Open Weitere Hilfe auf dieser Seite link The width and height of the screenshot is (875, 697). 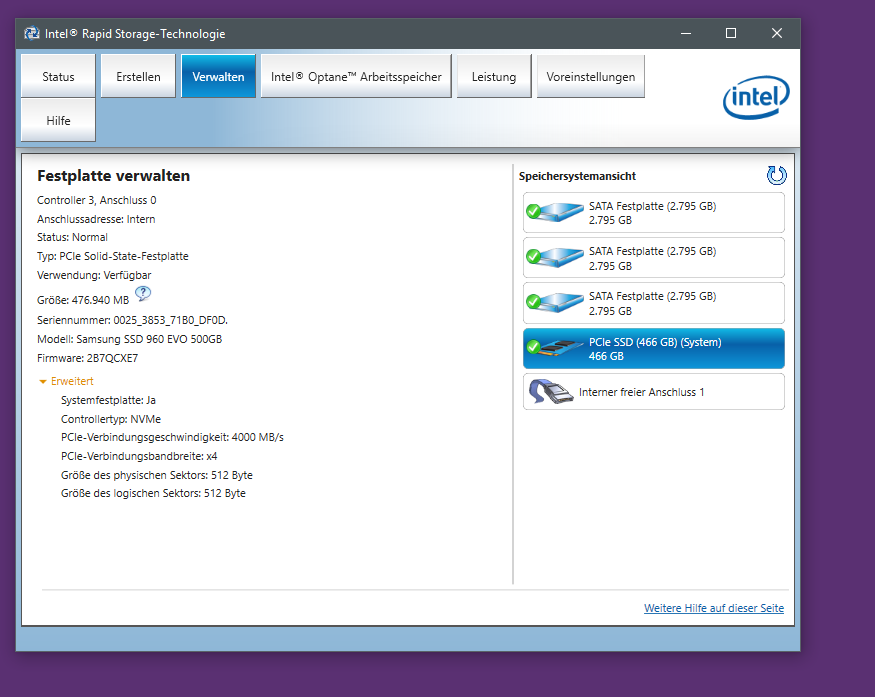click(714, 608)
